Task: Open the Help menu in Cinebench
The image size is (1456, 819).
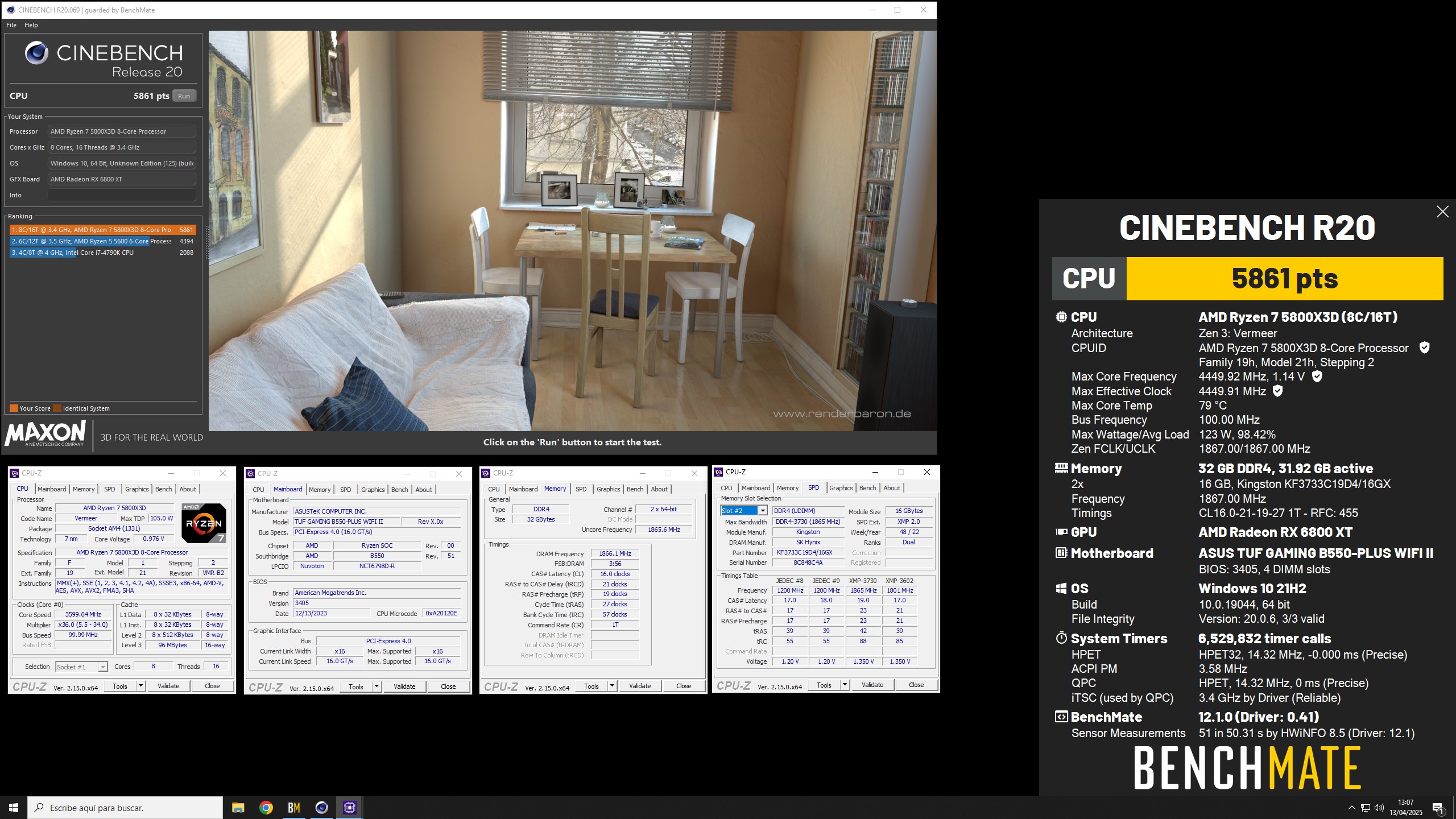Action: coord(31,25)
